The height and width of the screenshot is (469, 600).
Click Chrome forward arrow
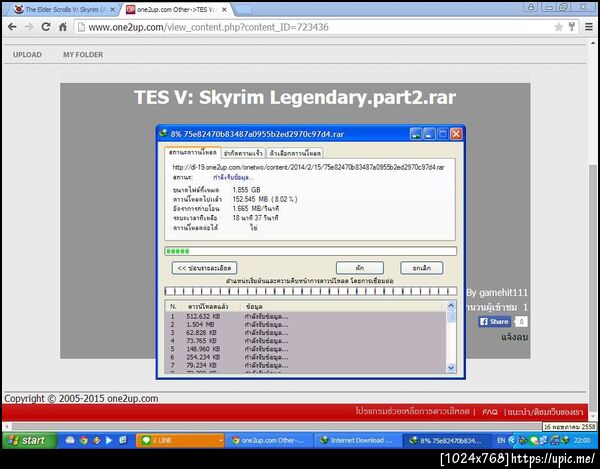[x=29, y=27]
